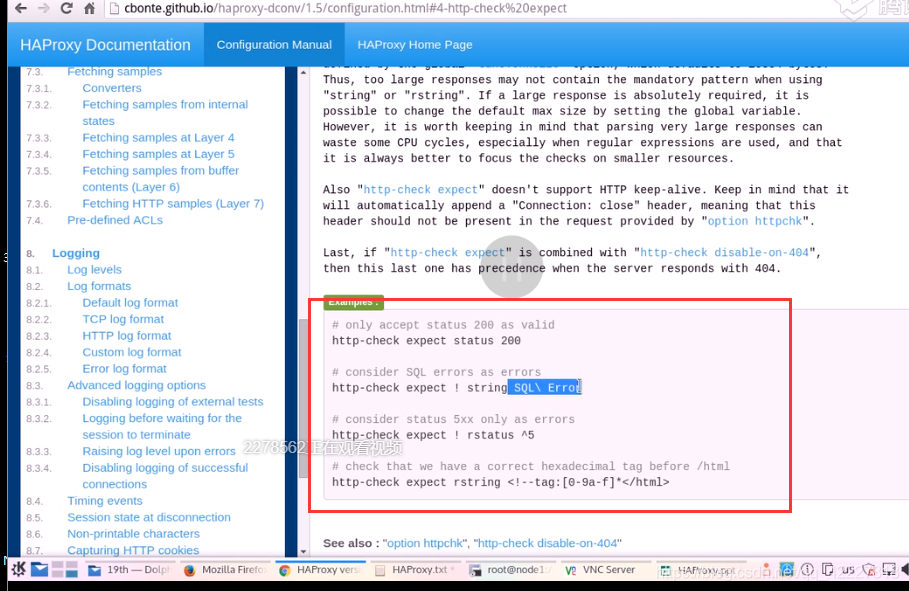Click the display monitor tray icon

(x=889, y=570)
